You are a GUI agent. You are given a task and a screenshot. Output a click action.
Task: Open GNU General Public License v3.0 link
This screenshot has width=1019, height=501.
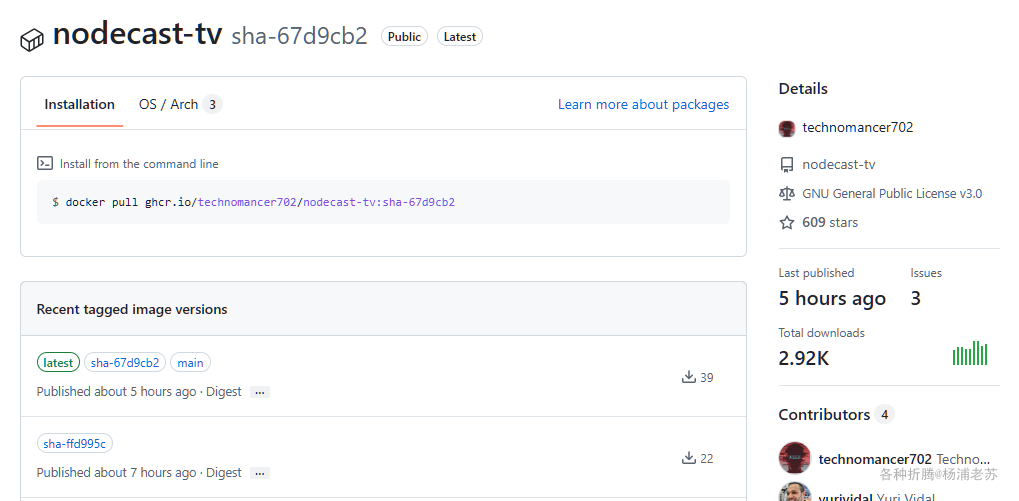pos(892,194)
